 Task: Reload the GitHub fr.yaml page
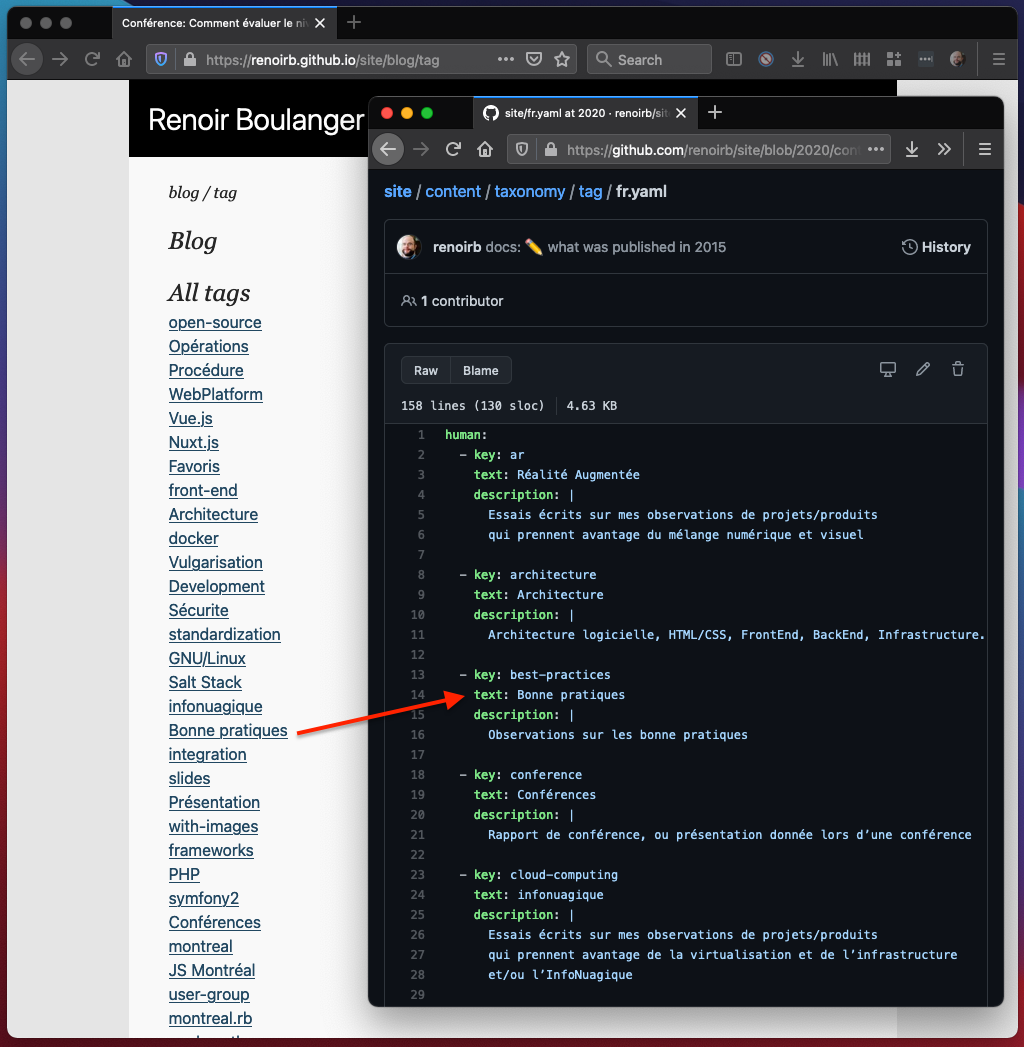tap(453, 149)
